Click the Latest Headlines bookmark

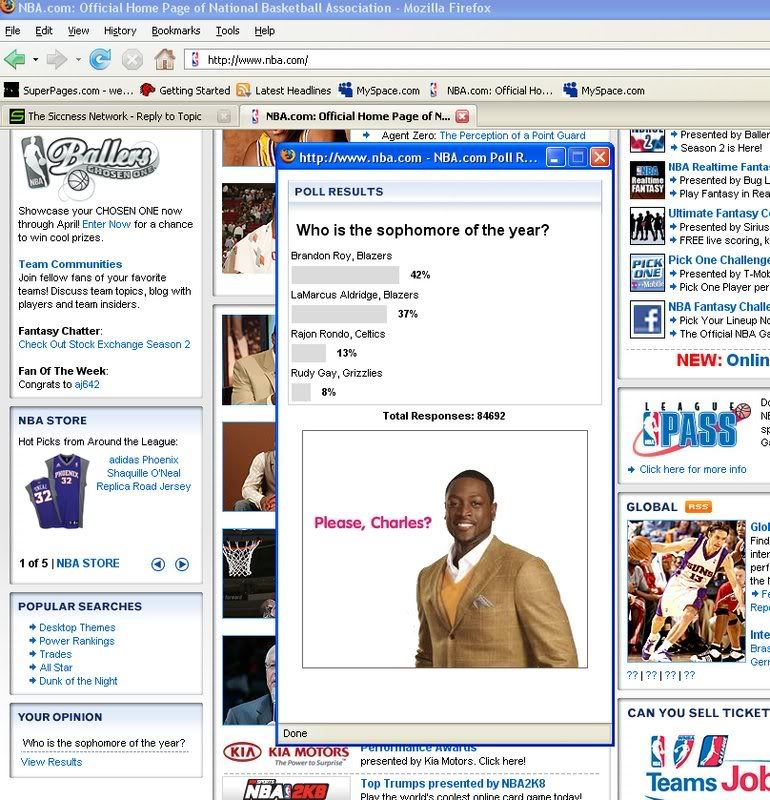click(x=284, y=90)
